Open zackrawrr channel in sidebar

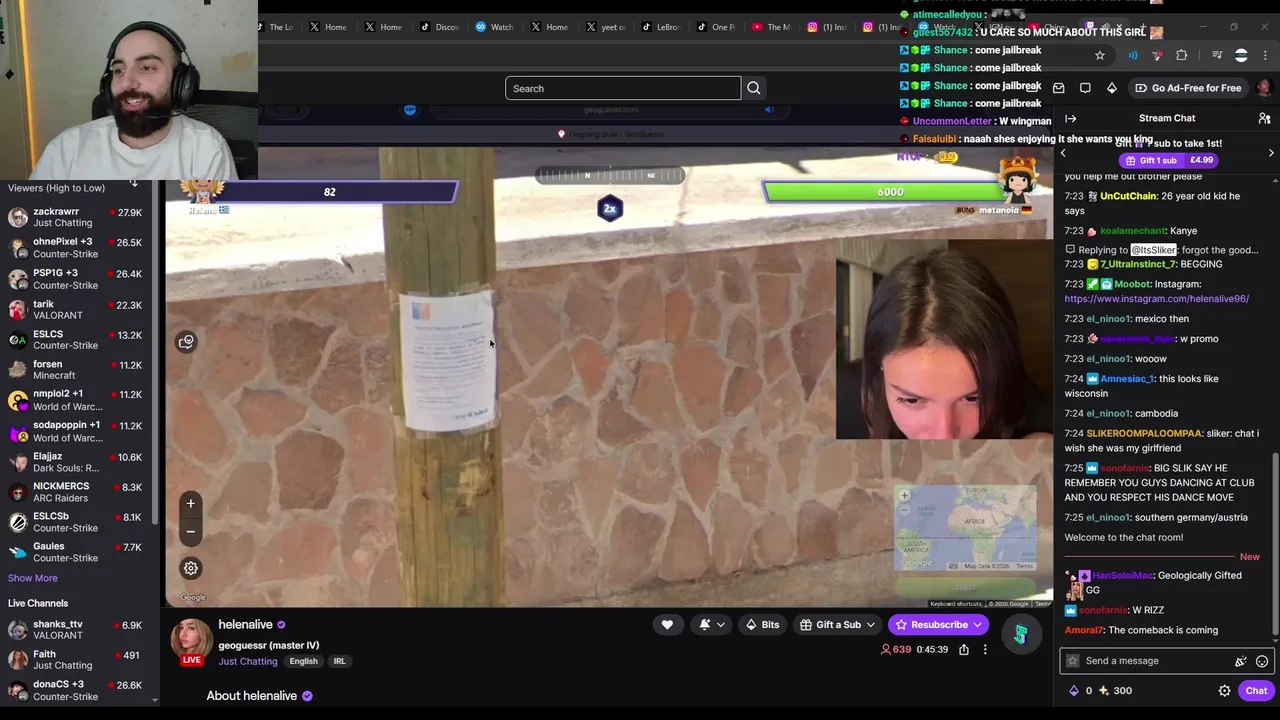(x=78, y=217)
